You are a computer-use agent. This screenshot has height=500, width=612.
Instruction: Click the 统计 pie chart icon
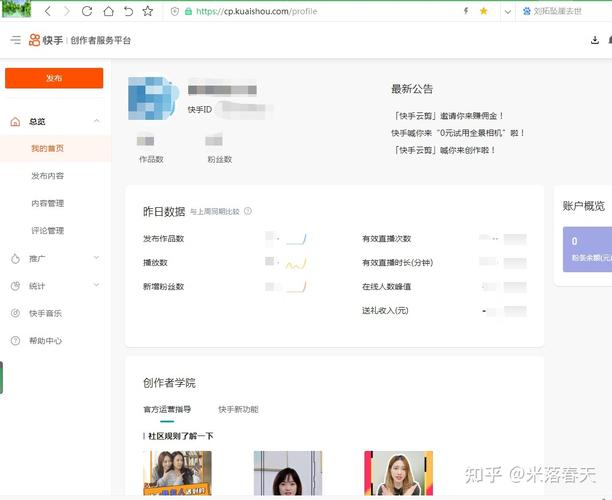click(x=15, y=286)
